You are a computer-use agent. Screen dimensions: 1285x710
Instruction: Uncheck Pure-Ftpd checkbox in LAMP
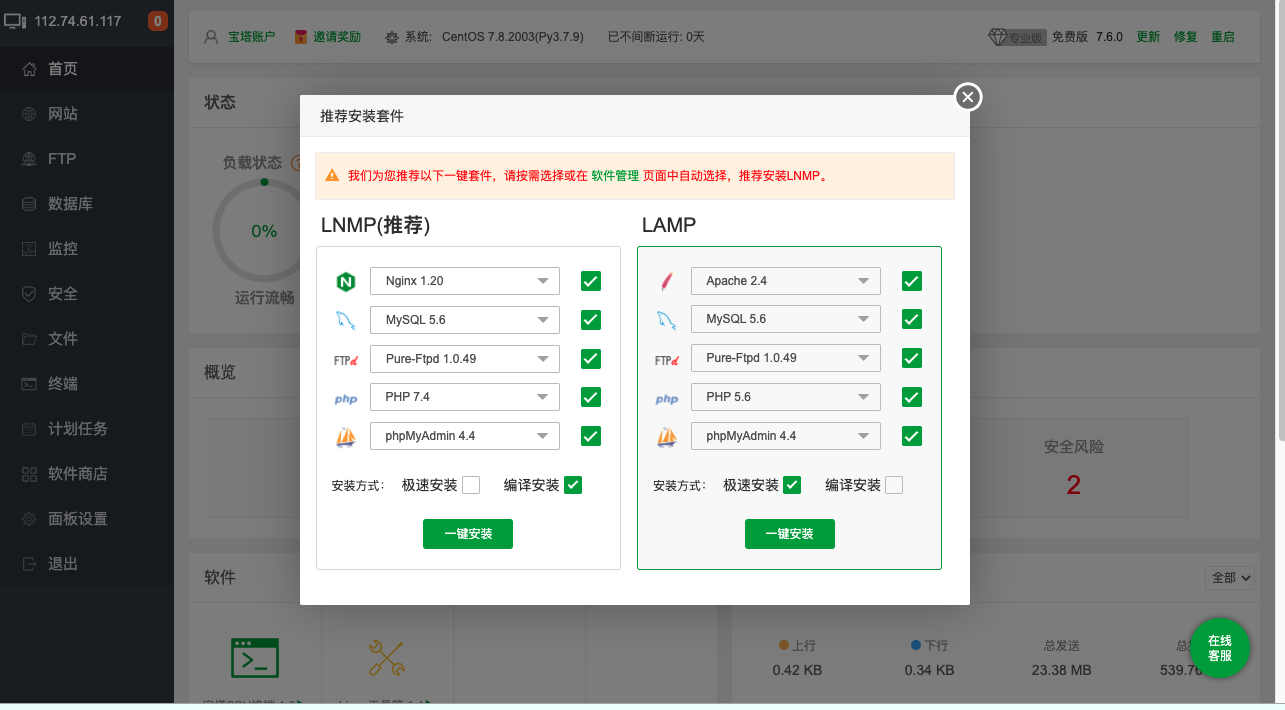pos(912,358)
